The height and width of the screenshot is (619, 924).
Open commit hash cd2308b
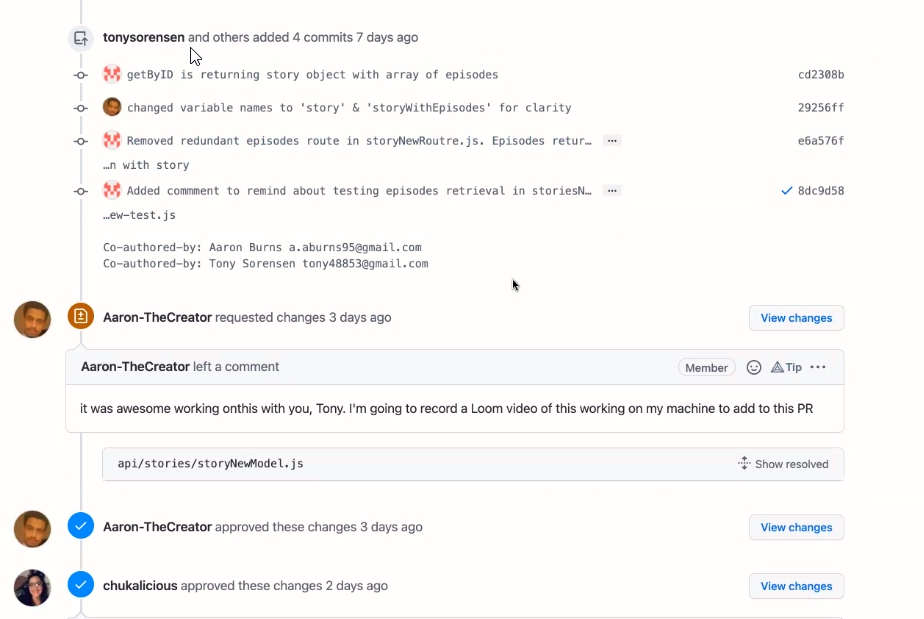click(821, 75)
